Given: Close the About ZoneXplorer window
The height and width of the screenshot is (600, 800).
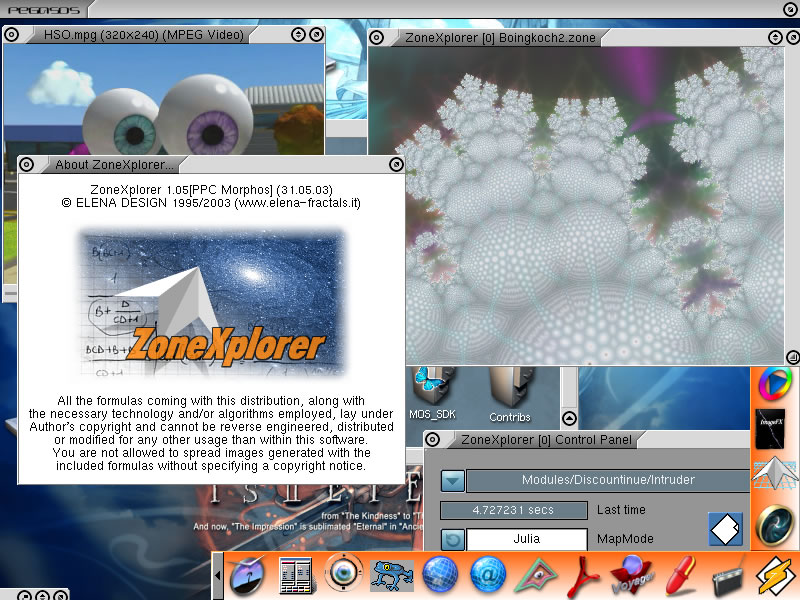Looking at the screenshot, I should click(27, 164).
